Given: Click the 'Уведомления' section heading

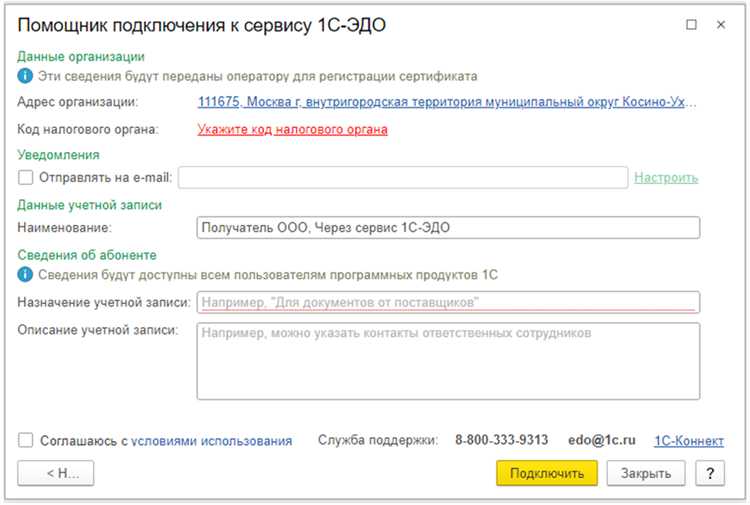Looking at the screenshot, I should tap(58, 155).
